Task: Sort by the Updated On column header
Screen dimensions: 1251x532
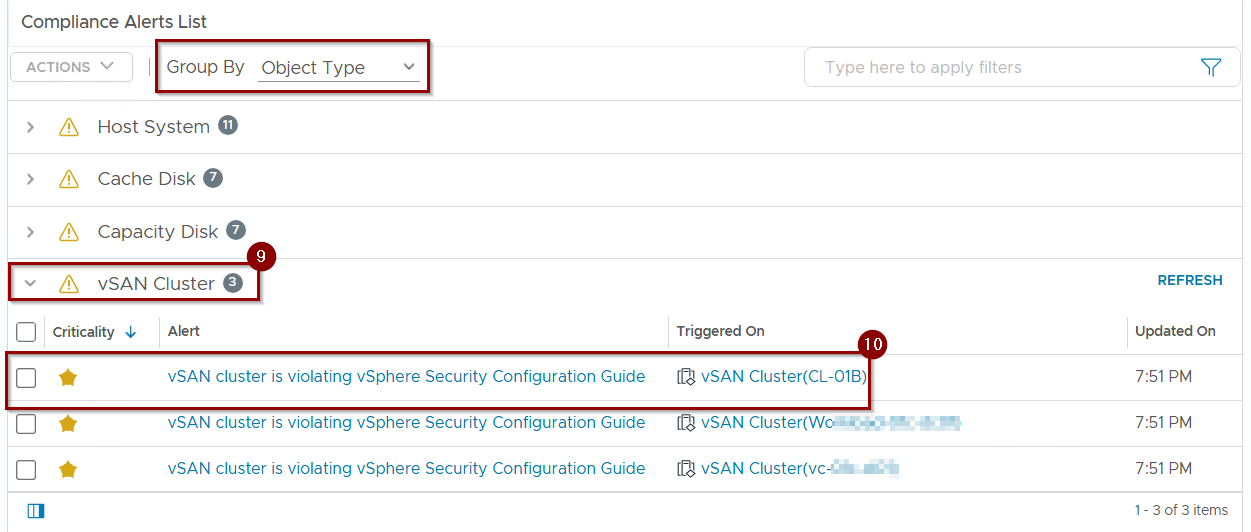Action: click(1175, 332)
